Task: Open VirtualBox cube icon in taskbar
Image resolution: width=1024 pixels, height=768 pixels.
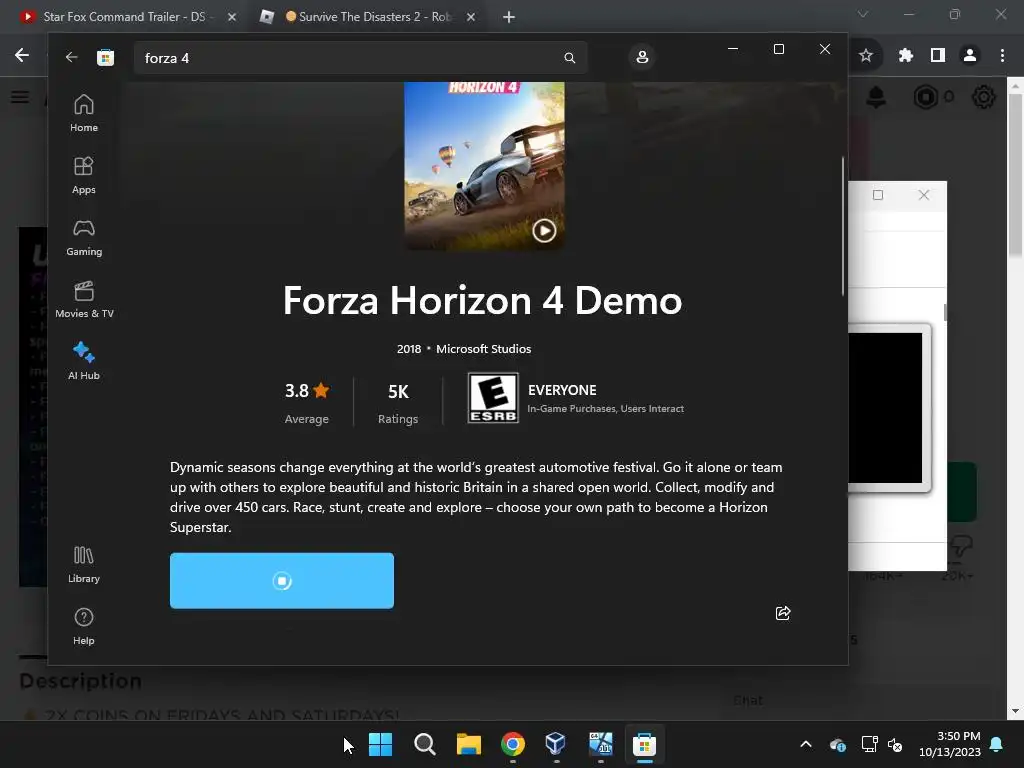Action: [556, 744]
